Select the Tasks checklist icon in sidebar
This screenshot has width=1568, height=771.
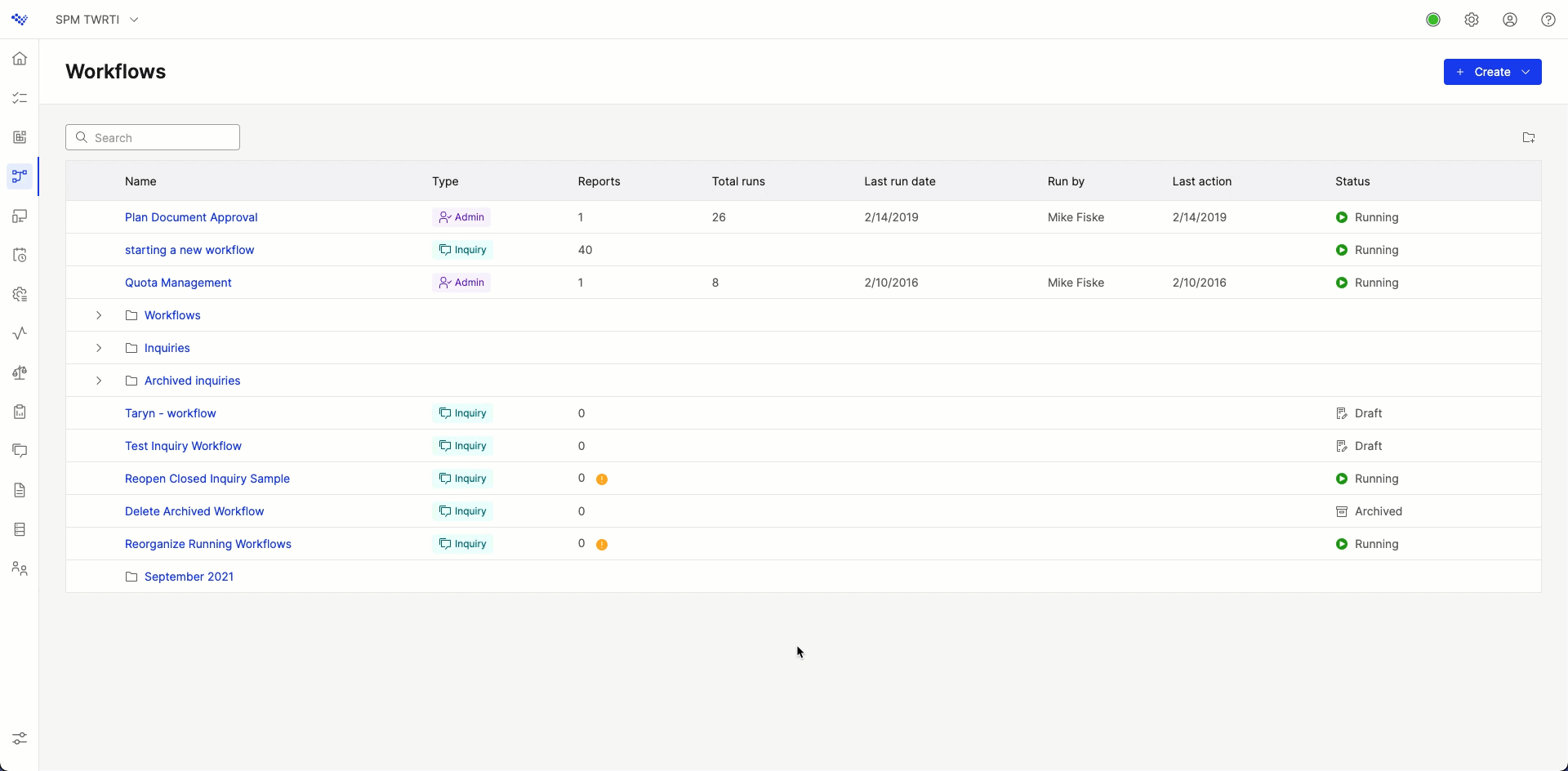(20, 98)
